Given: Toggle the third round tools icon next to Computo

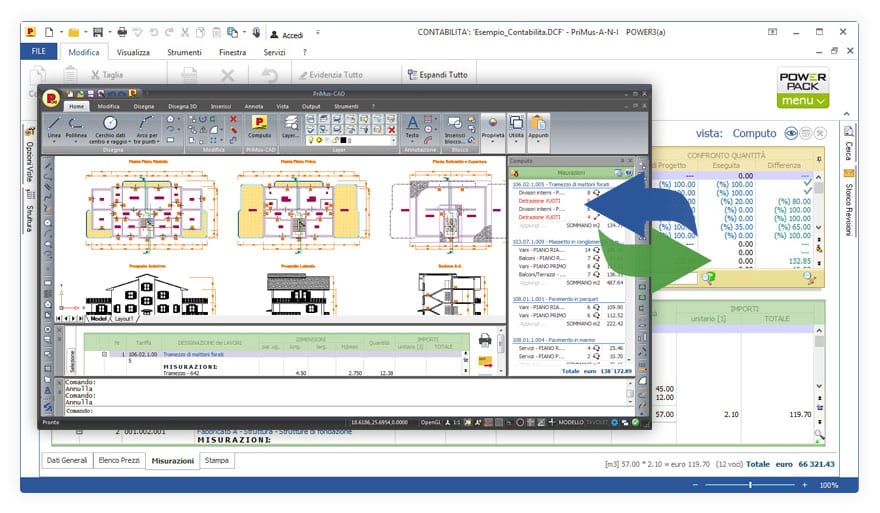Looking at the screenshot, I should pos(821,134).
